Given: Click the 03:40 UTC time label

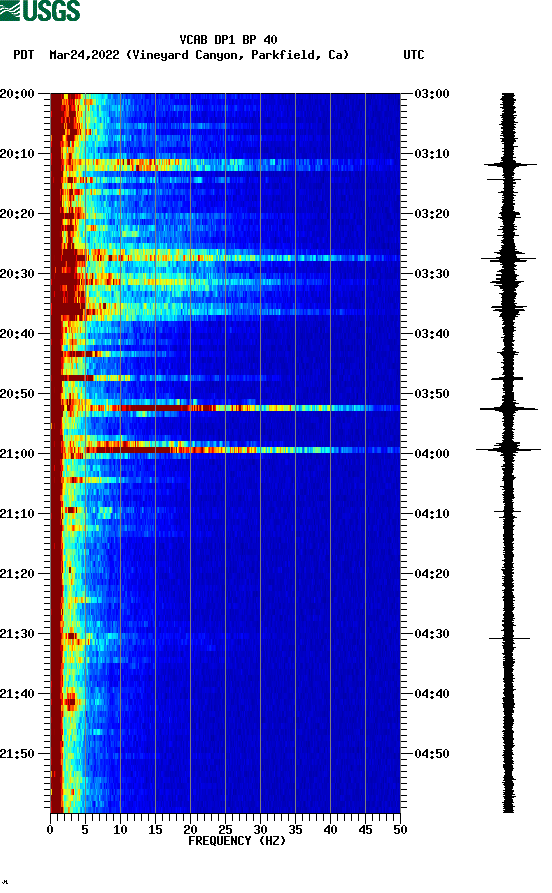Looking at the screenshot, I should [x=432, y=333].
